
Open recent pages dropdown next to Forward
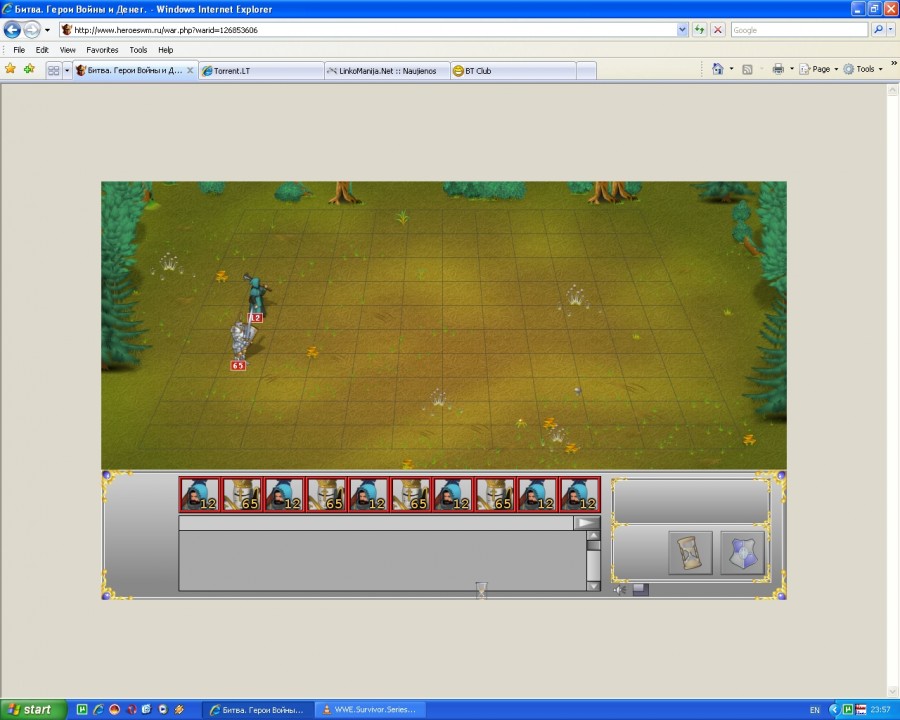tap(48, 30)
